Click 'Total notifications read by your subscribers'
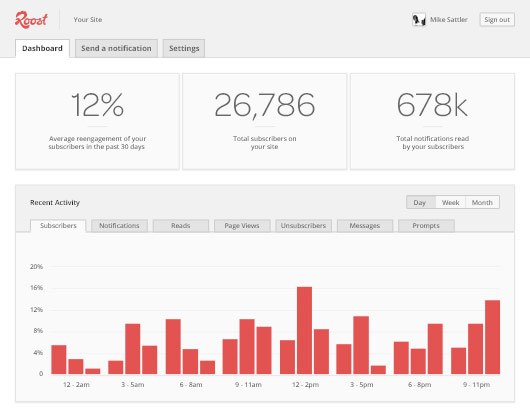Viewport: 530px width, 419px height. point(433,143)
